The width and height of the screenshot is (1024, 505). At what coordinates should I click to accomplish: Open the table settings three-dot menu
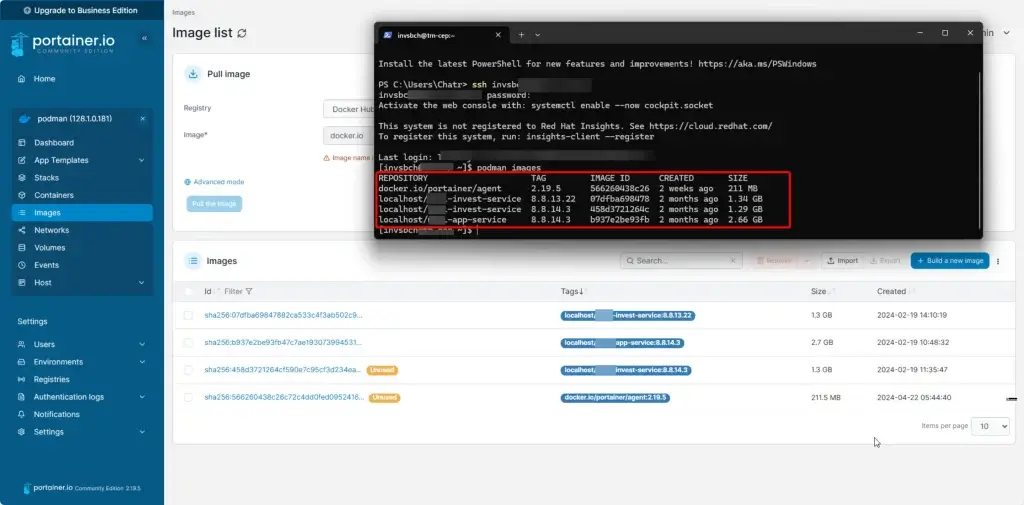tap(997, 261)
